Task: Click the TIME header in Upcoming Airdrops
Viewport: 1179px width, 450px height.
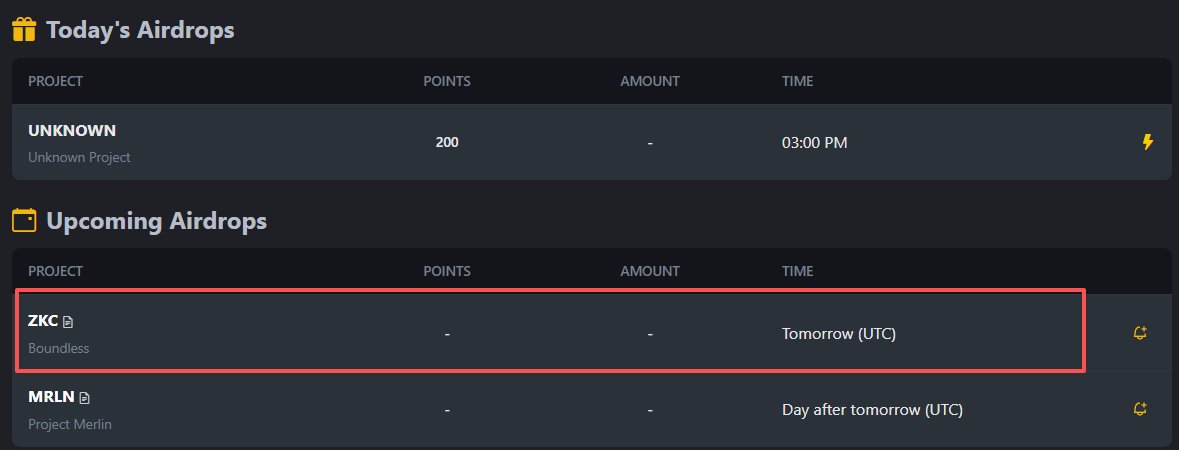Action: tap(797, 271)
